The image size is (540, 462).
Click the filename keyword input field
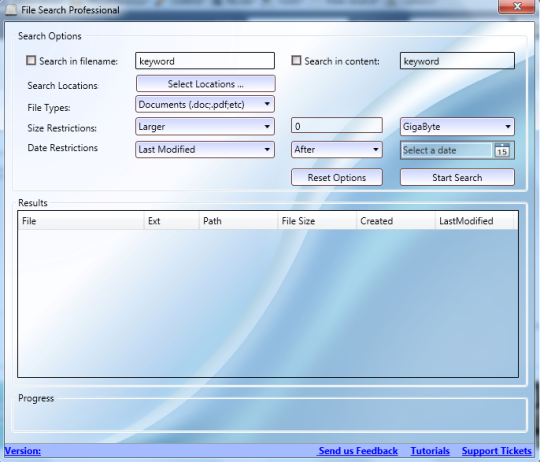point(205,61)
